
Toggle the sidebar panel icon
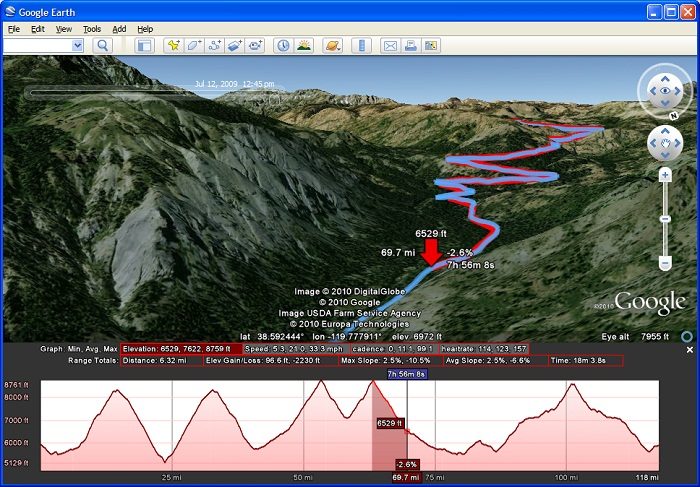144,45
